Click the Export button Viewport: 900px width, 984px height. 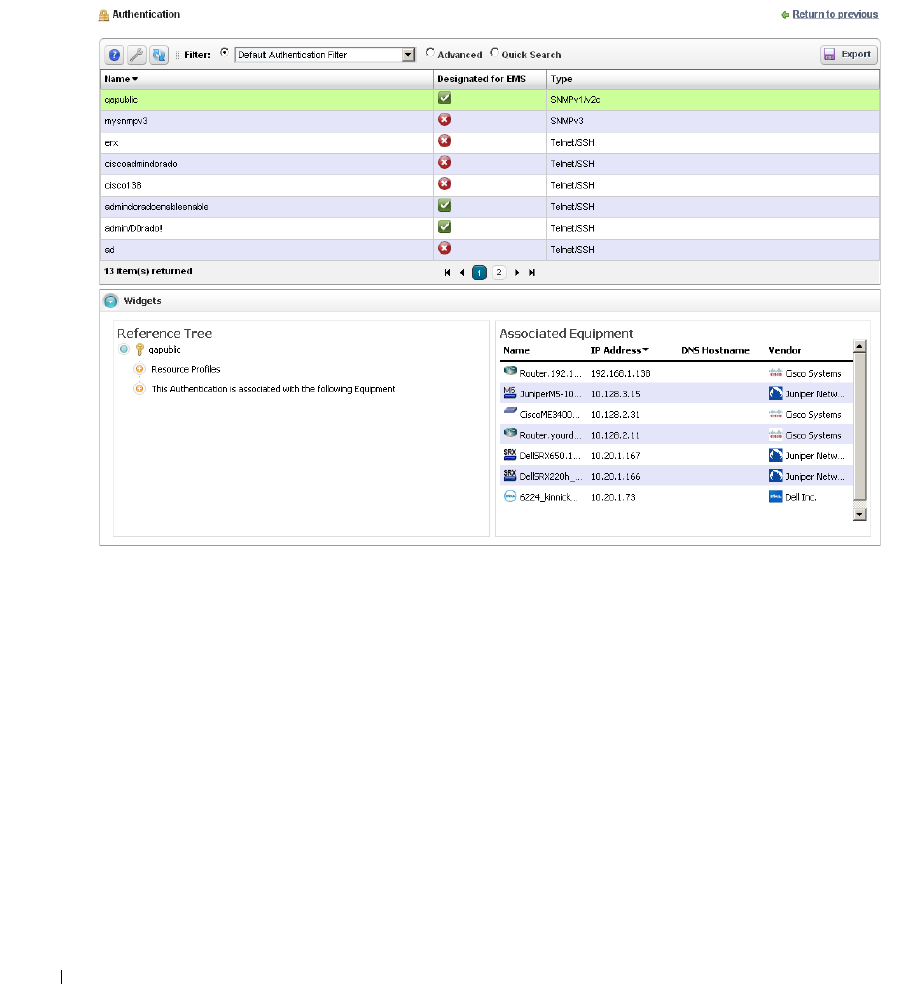click(x=849, y=55)
